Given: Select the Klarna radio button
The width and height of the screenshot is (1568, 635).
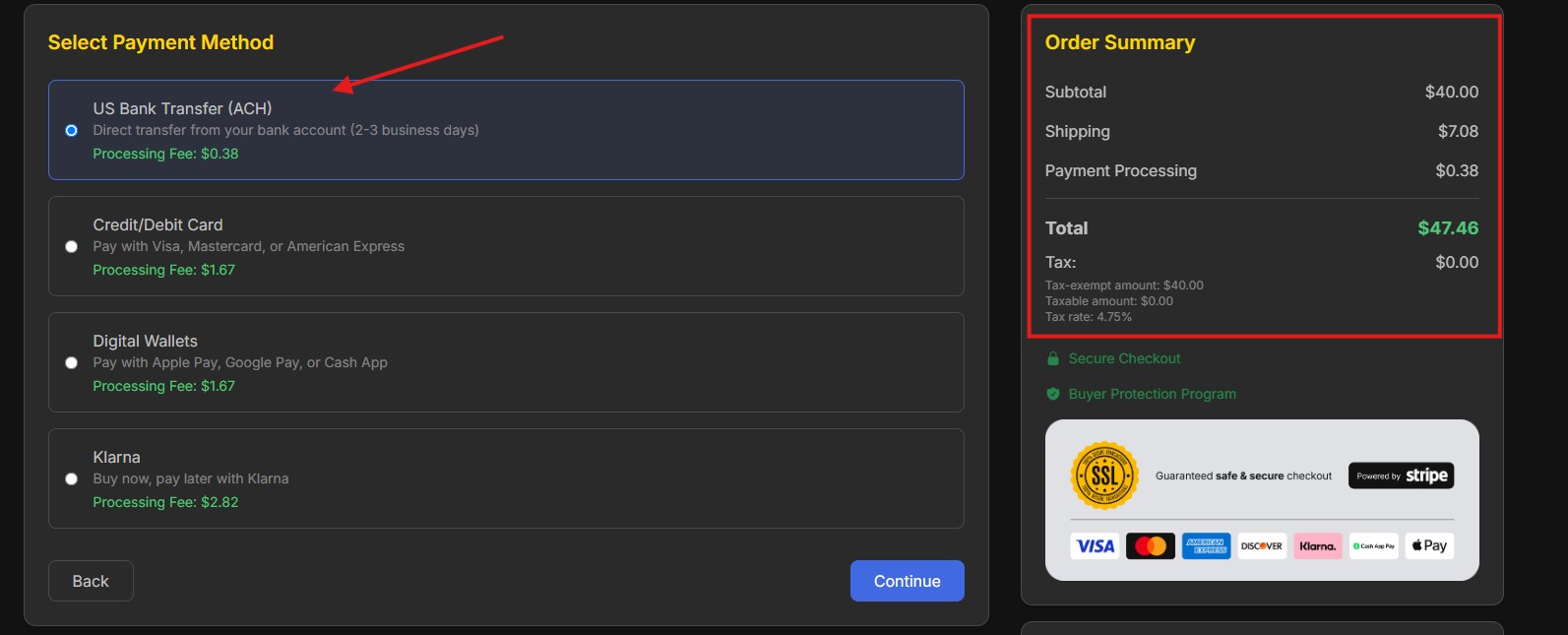Looking at the screenshot, I should coord(71,478).
